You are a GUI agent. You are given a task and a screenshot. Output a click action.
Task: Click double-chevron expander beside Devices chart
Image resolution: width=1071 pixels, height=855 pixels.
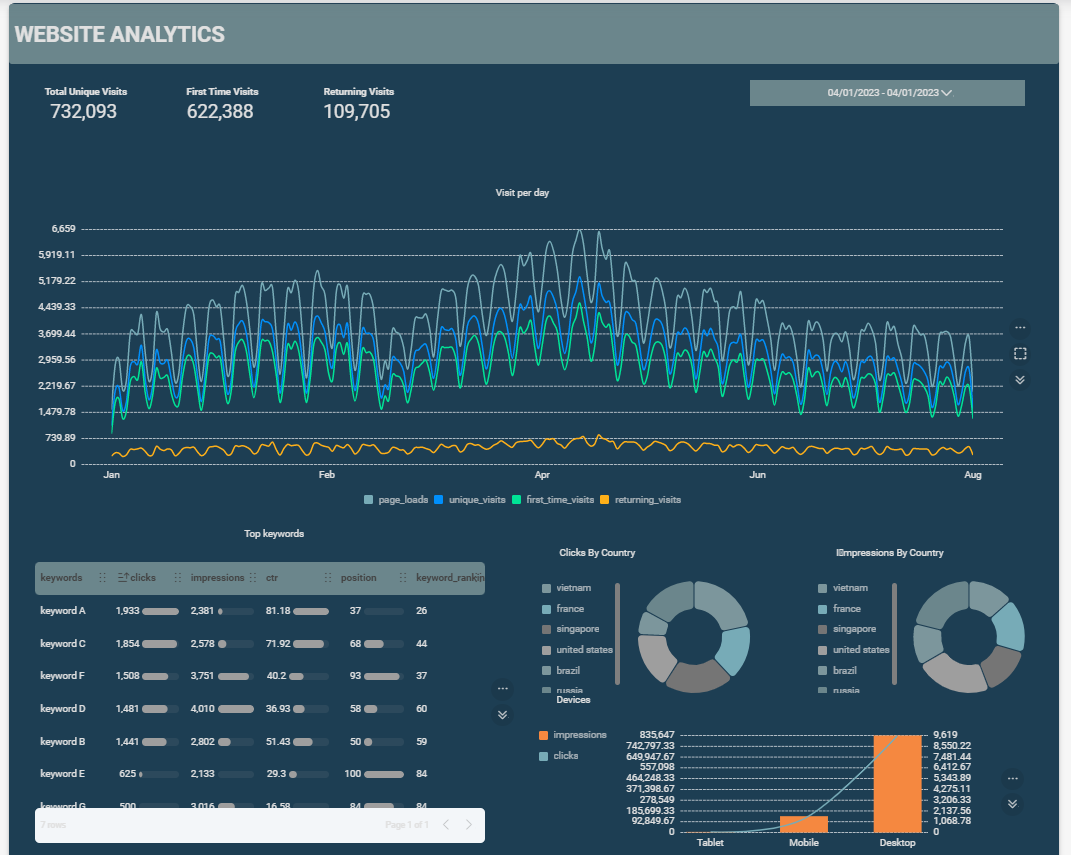1013,804
